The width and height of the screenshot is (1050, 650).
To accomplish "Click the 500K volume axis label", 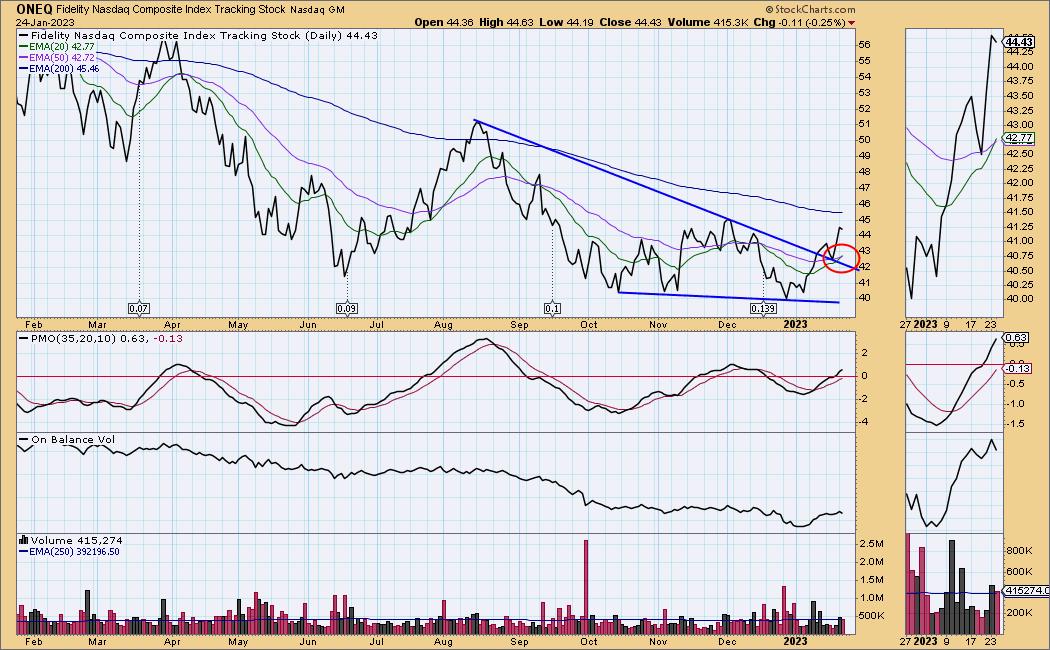I will [871, 616].
